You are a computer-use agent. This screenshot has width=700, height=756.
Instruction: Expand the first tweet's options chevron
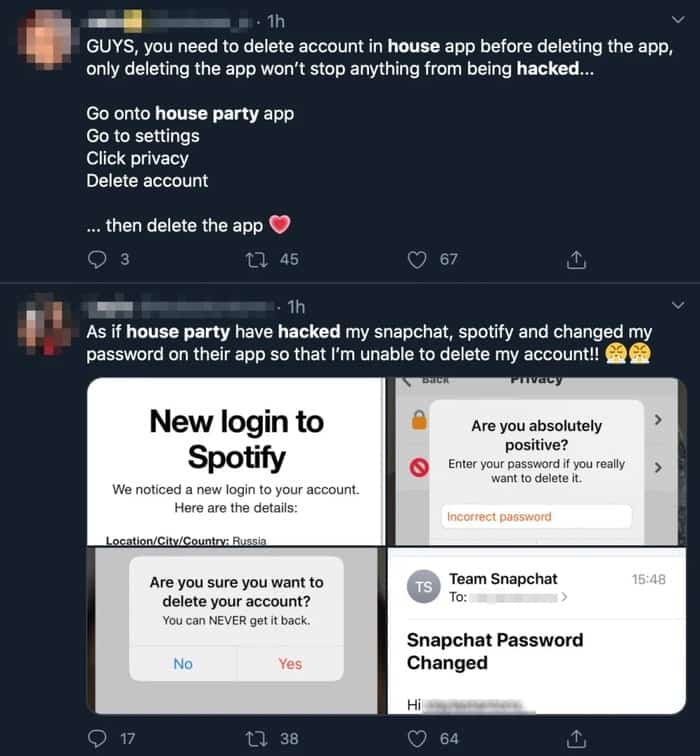(x=678, y=19)
